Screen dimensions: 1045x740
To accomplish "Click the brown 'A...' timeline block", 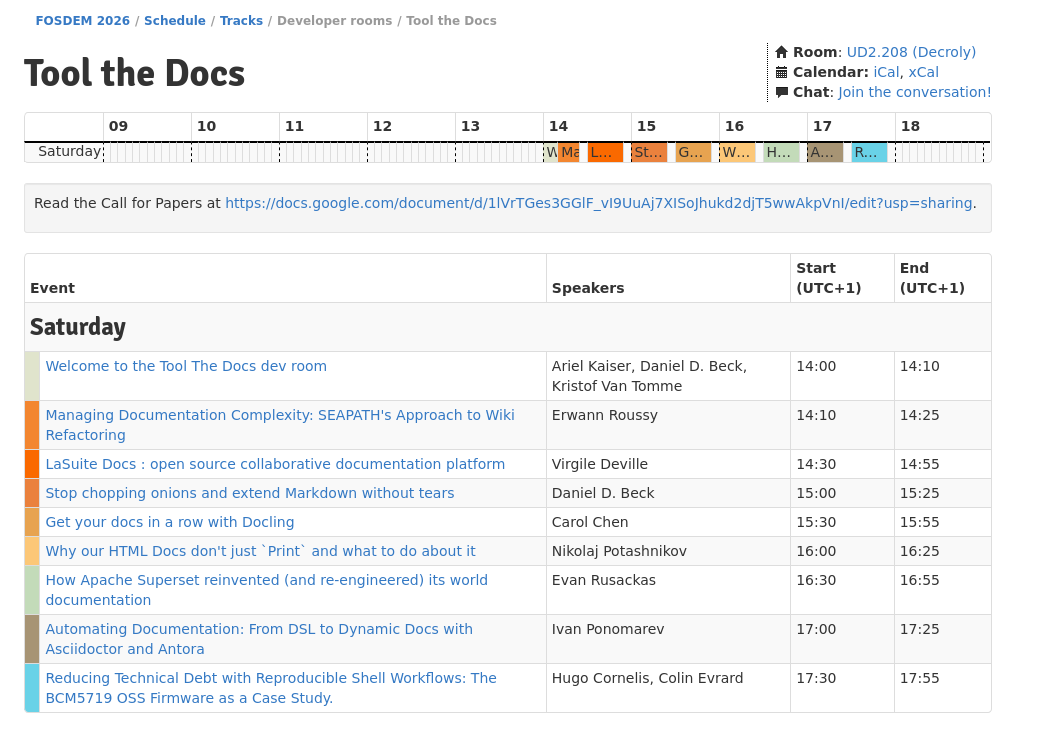I will pos(824,153).
